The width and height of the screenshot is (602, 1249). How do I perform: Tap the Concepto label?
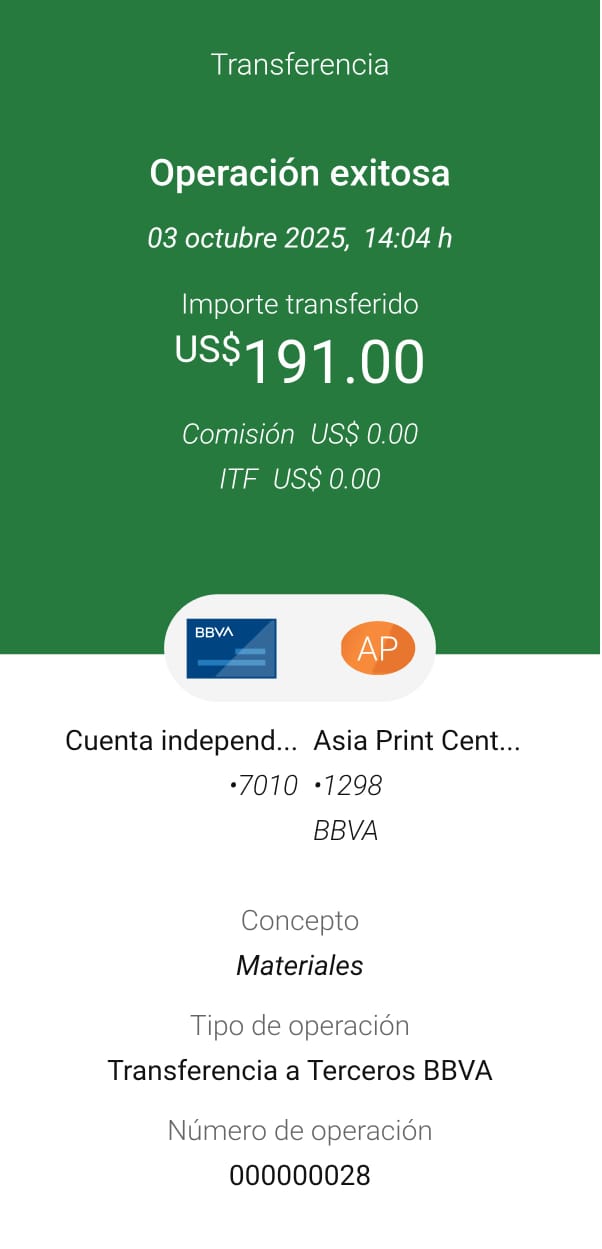[x=300, y=920]
